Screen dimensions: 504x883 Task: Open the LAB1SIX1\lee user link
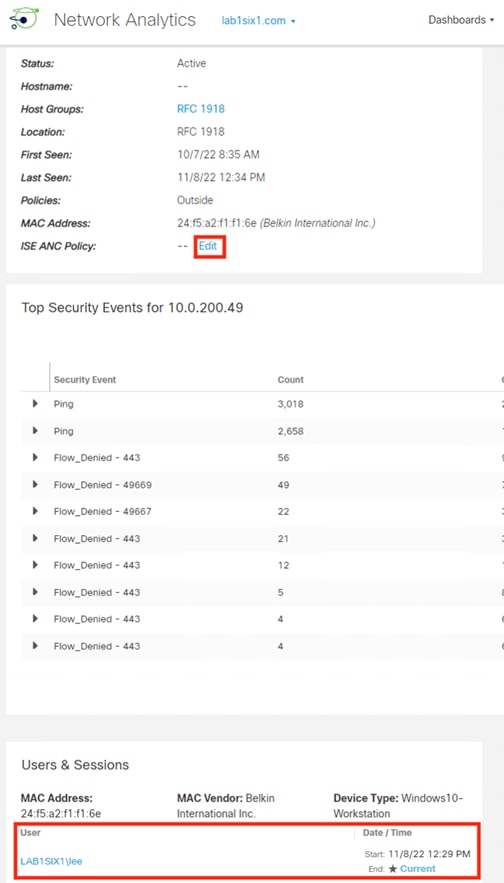pyautogui.click(x=51, y=861)
